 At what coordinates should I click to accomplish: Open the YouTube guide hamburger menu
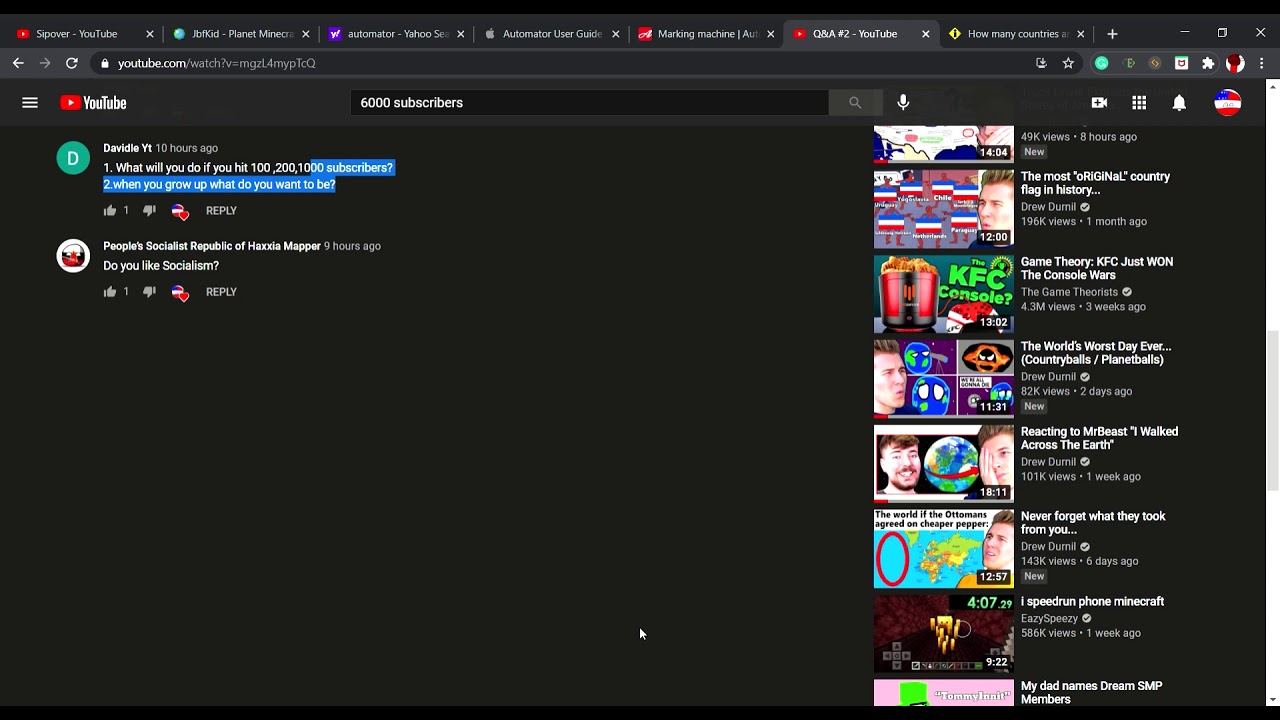pos(30,103)
